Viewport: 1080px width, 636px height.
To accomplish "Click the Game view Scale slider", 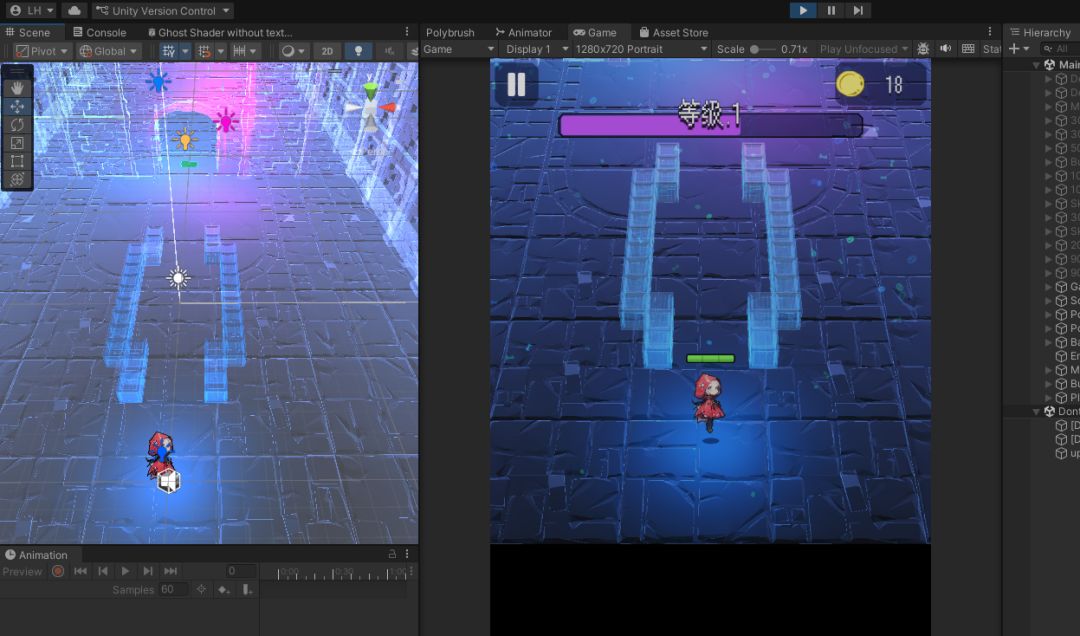I will click(764, 49).
